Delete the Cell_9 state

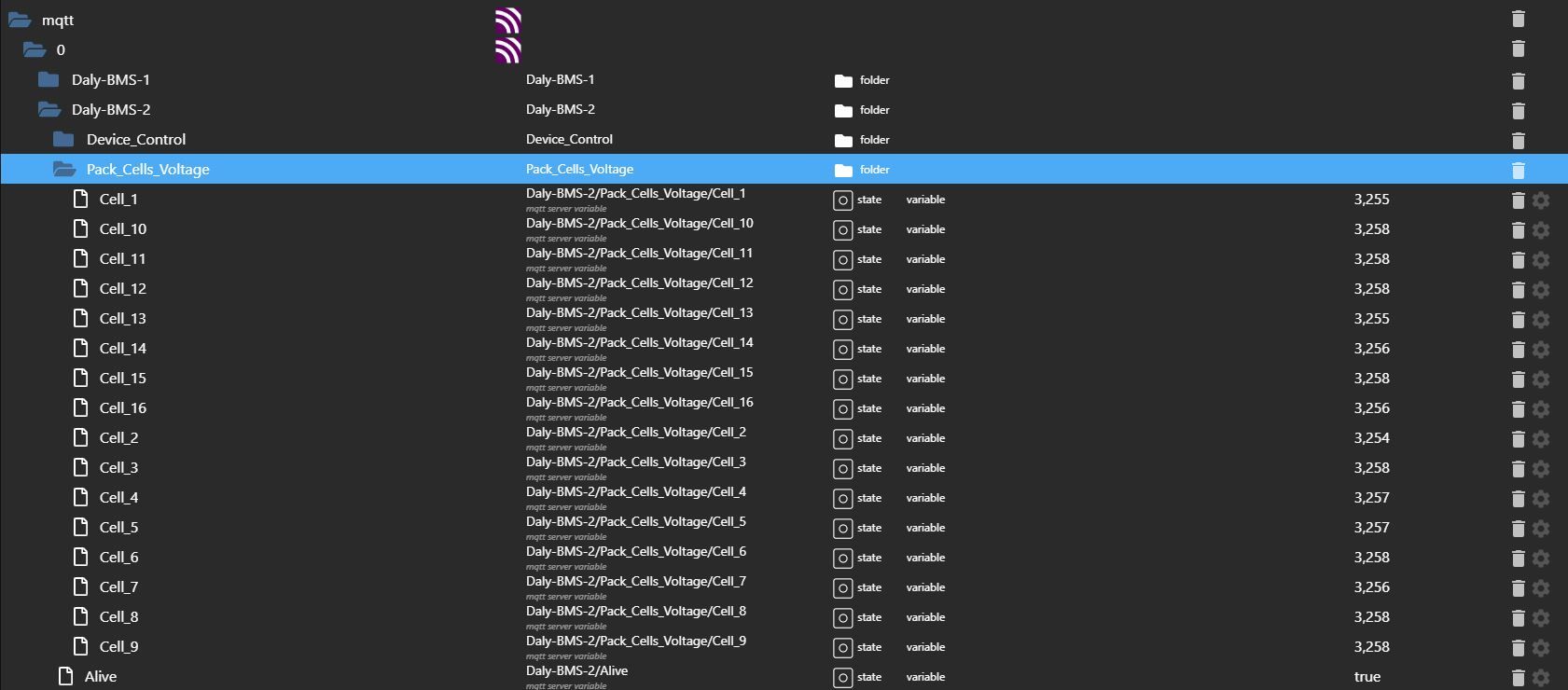[1518, 648]
